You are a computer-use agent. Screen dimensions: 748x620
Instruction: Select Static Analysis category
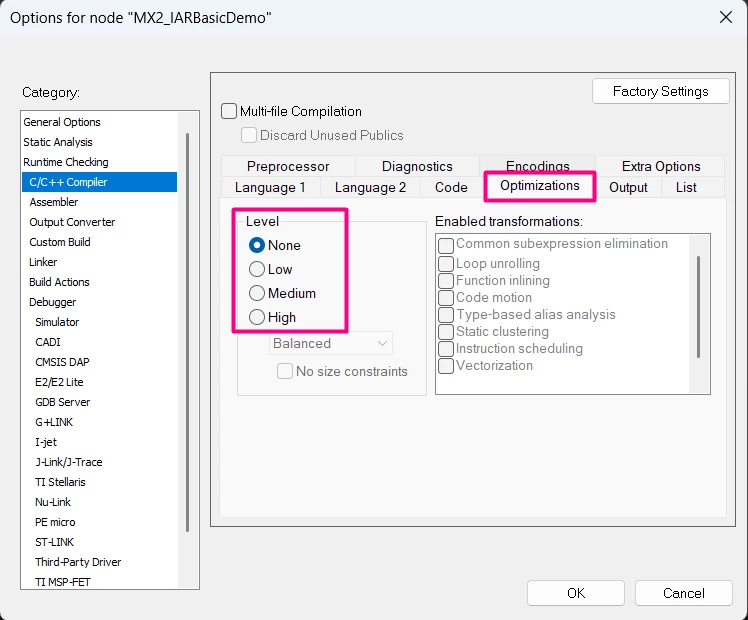click(x=99, y=142)
